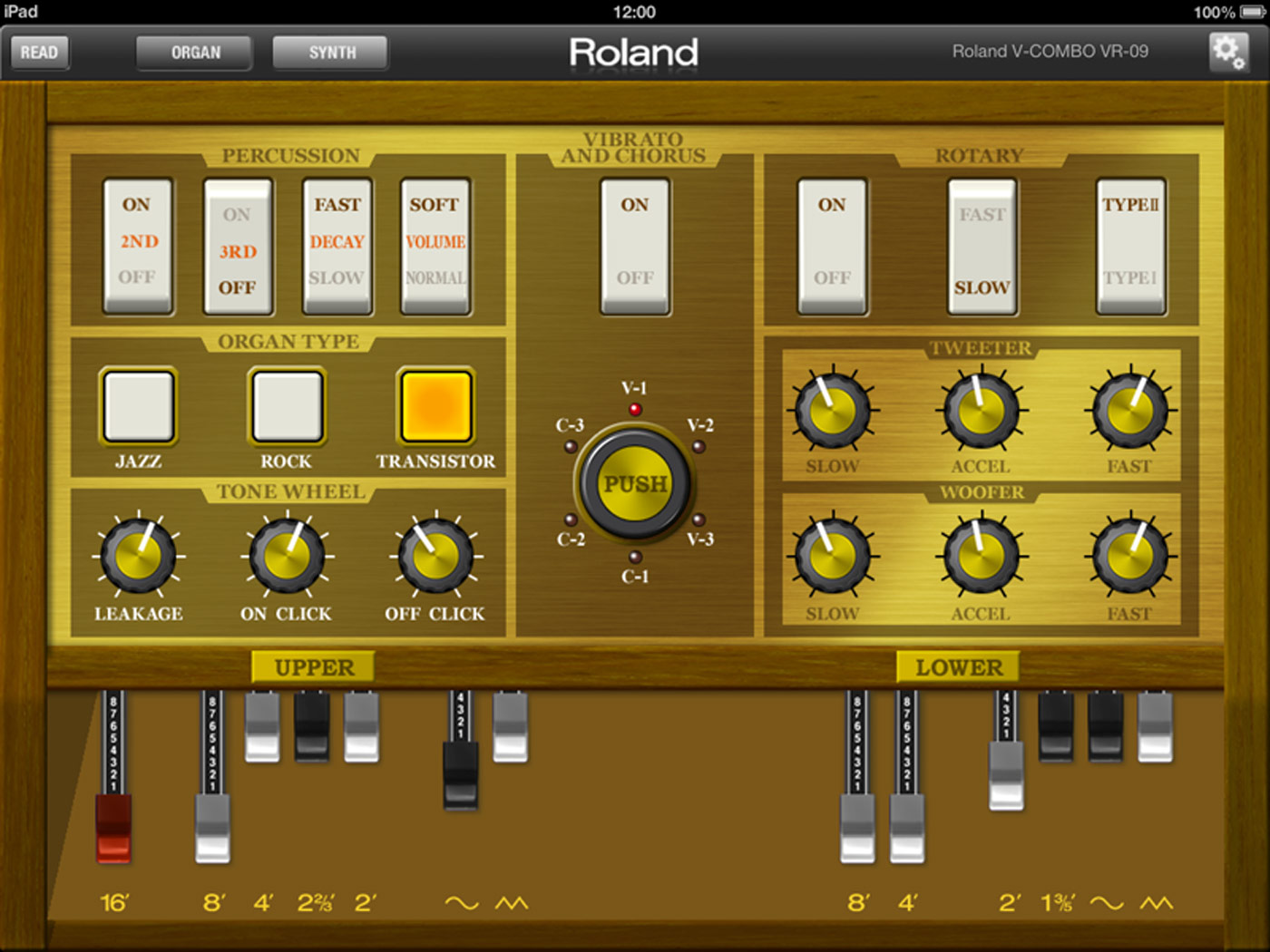The image size is (1270, 952).
Task: Click the C-1 chorus indicator light
Action: point(635,557)
